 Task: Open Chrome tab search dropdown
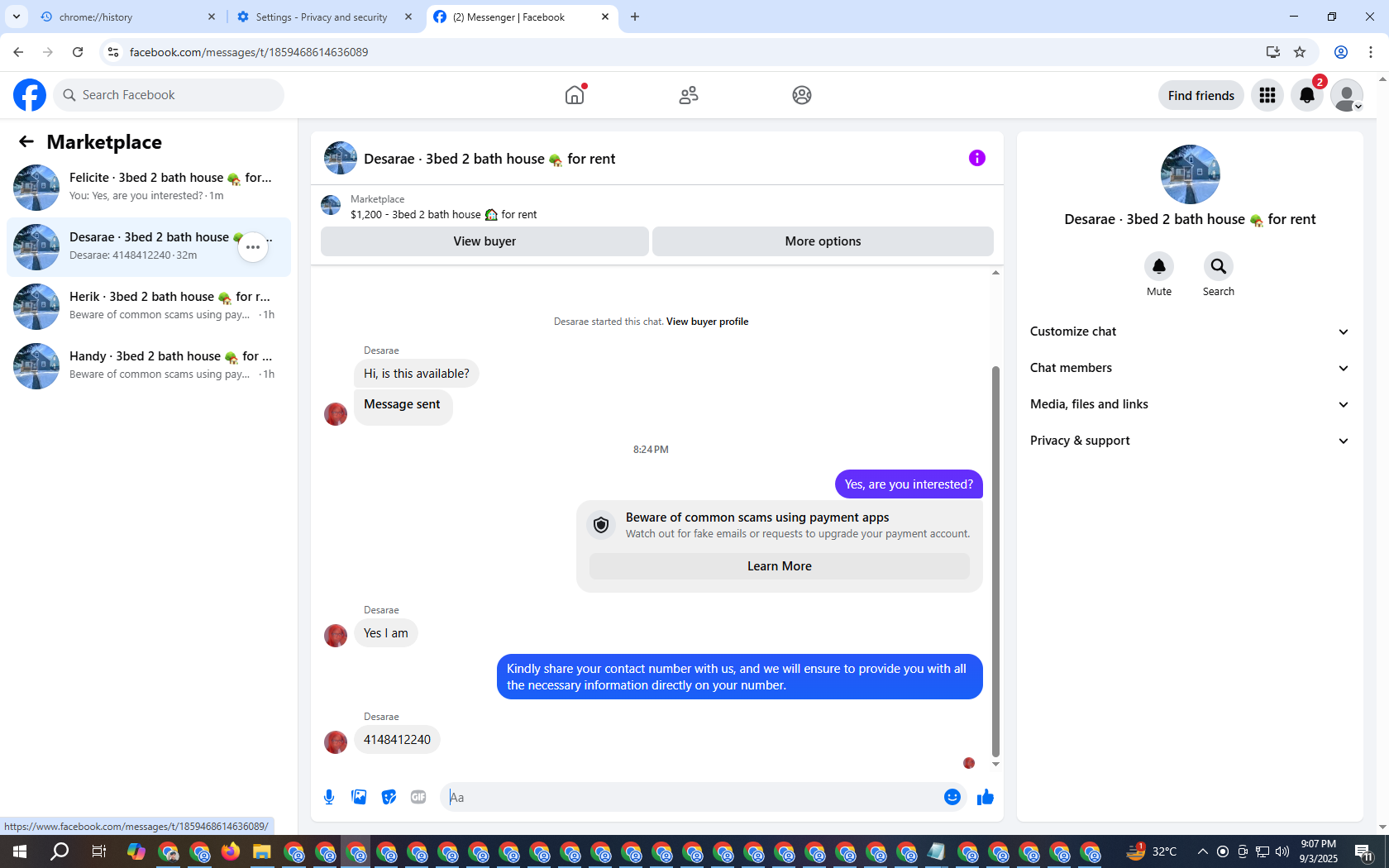coord(17,17)
